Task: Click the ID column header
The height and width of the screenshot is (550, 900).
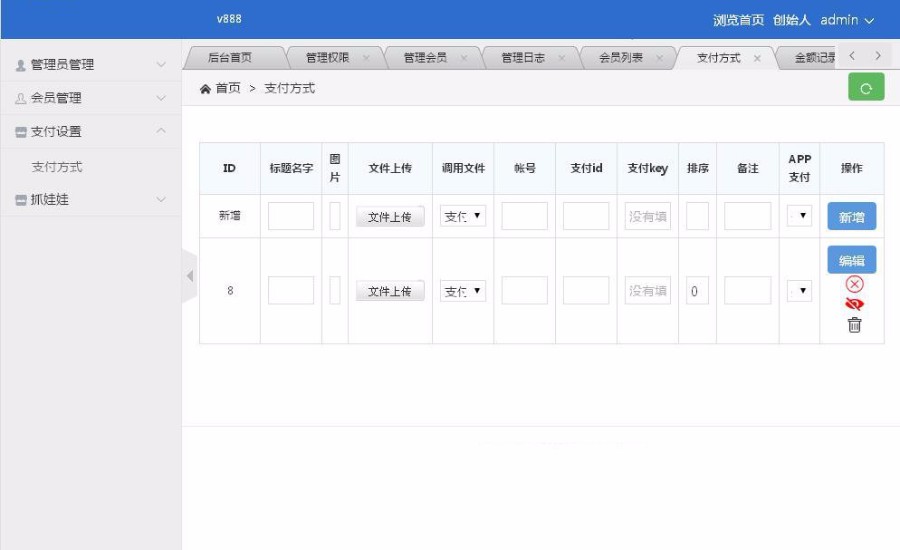Action: (229, 168)
